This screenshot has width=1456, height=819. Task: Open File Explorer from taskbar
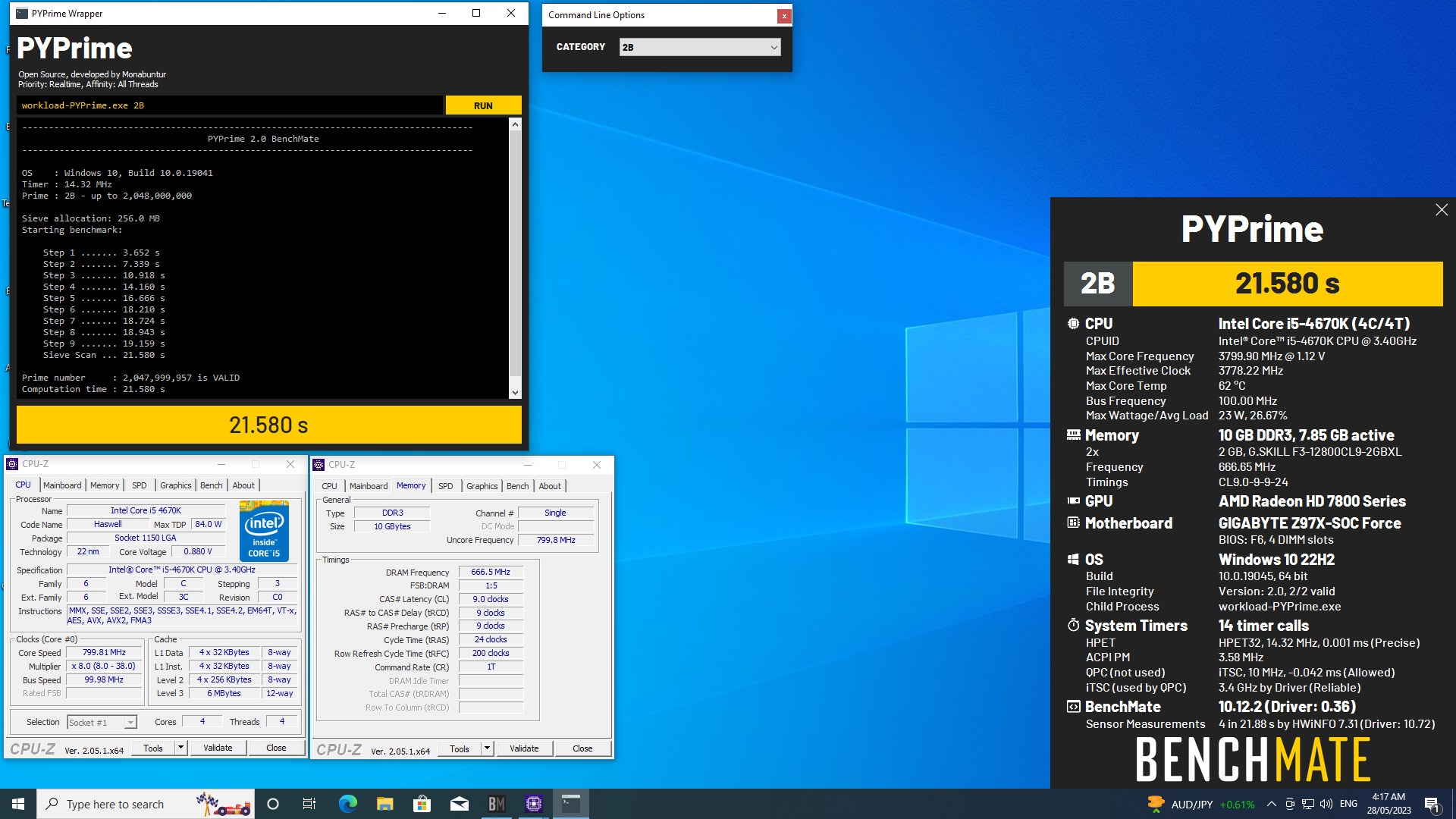pyautogui.click(x=384, y=804)
